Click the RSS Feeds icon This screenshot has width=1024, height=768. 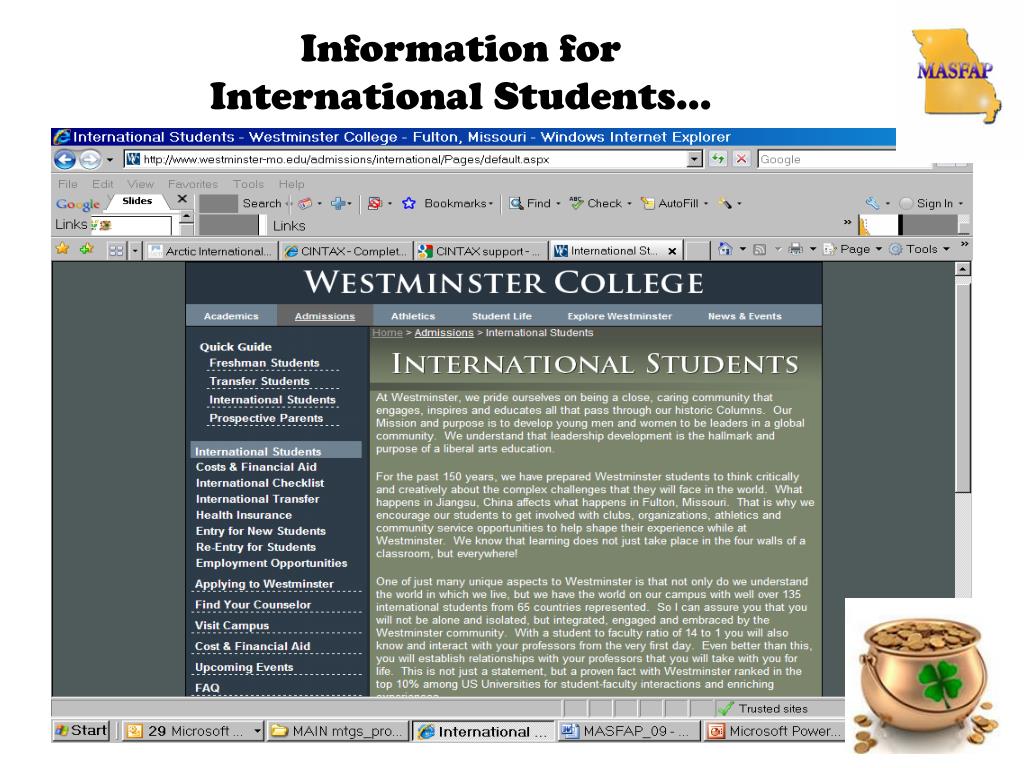coord(760,249)
